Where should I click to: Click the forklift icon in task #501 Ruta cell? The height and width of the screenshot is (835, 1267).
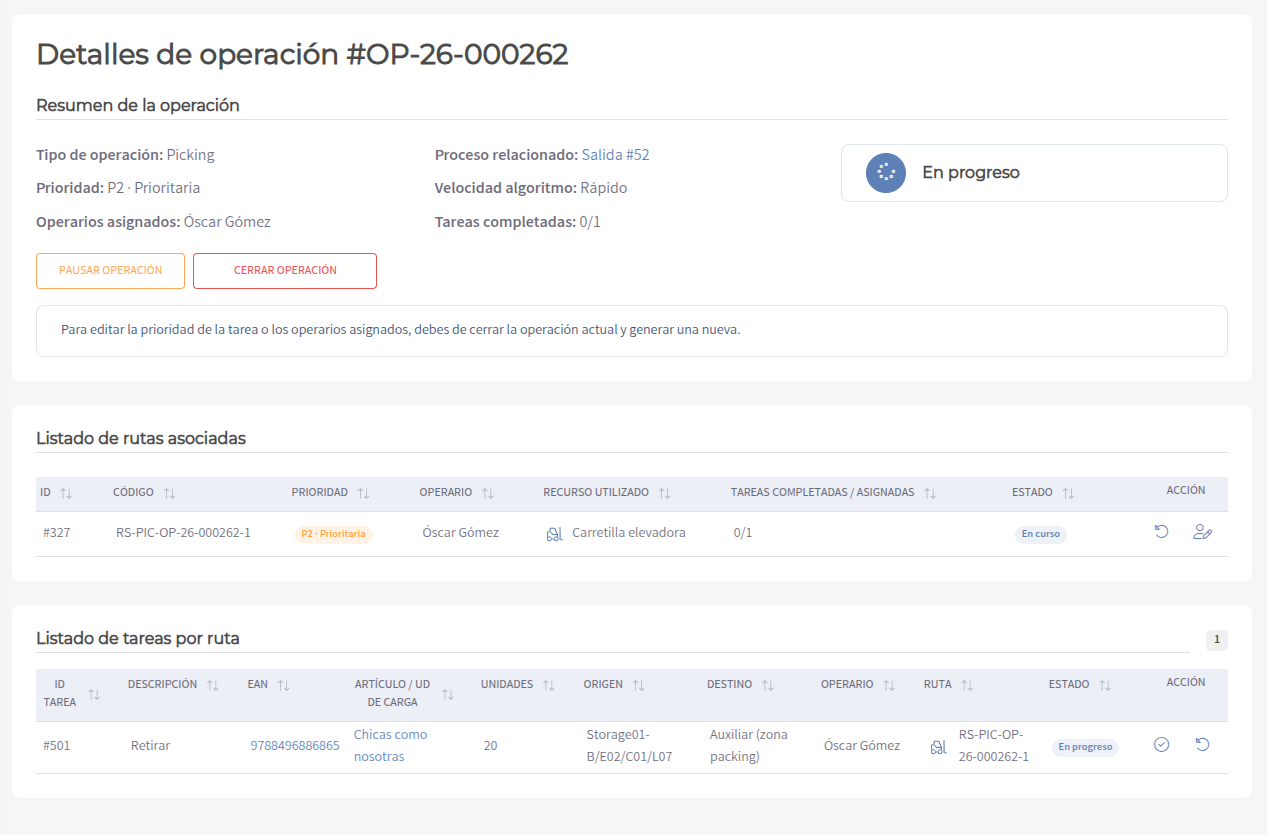point(938,746)
